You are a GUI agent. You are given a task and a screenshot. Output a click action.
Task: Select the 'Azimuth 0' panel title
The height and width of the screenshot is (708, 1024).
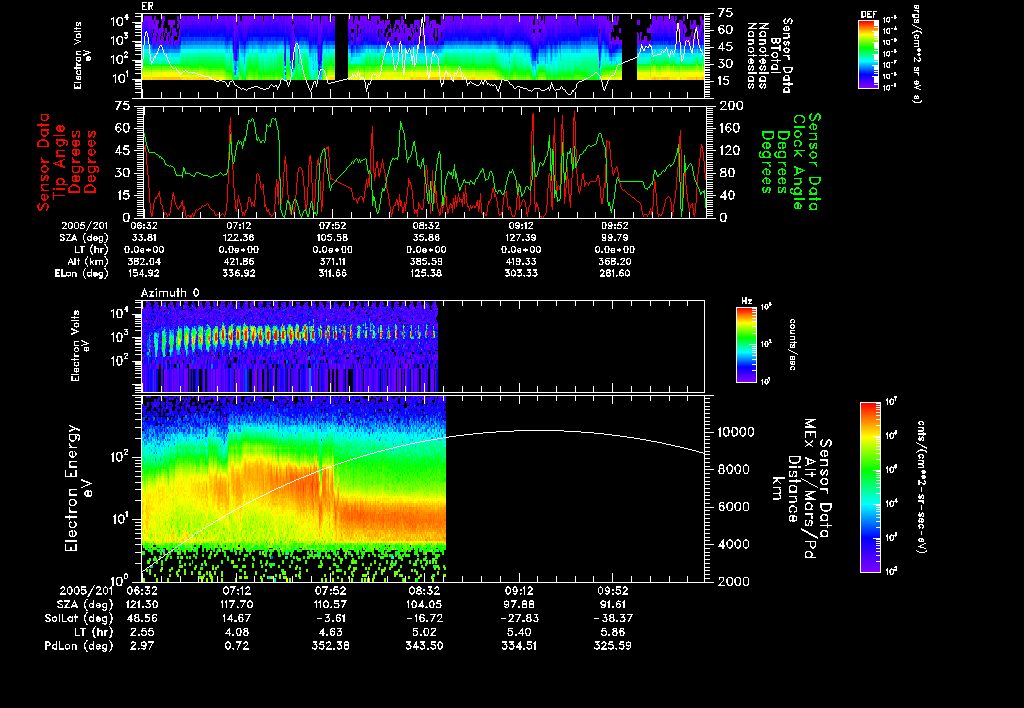click(x=170, y=293)
